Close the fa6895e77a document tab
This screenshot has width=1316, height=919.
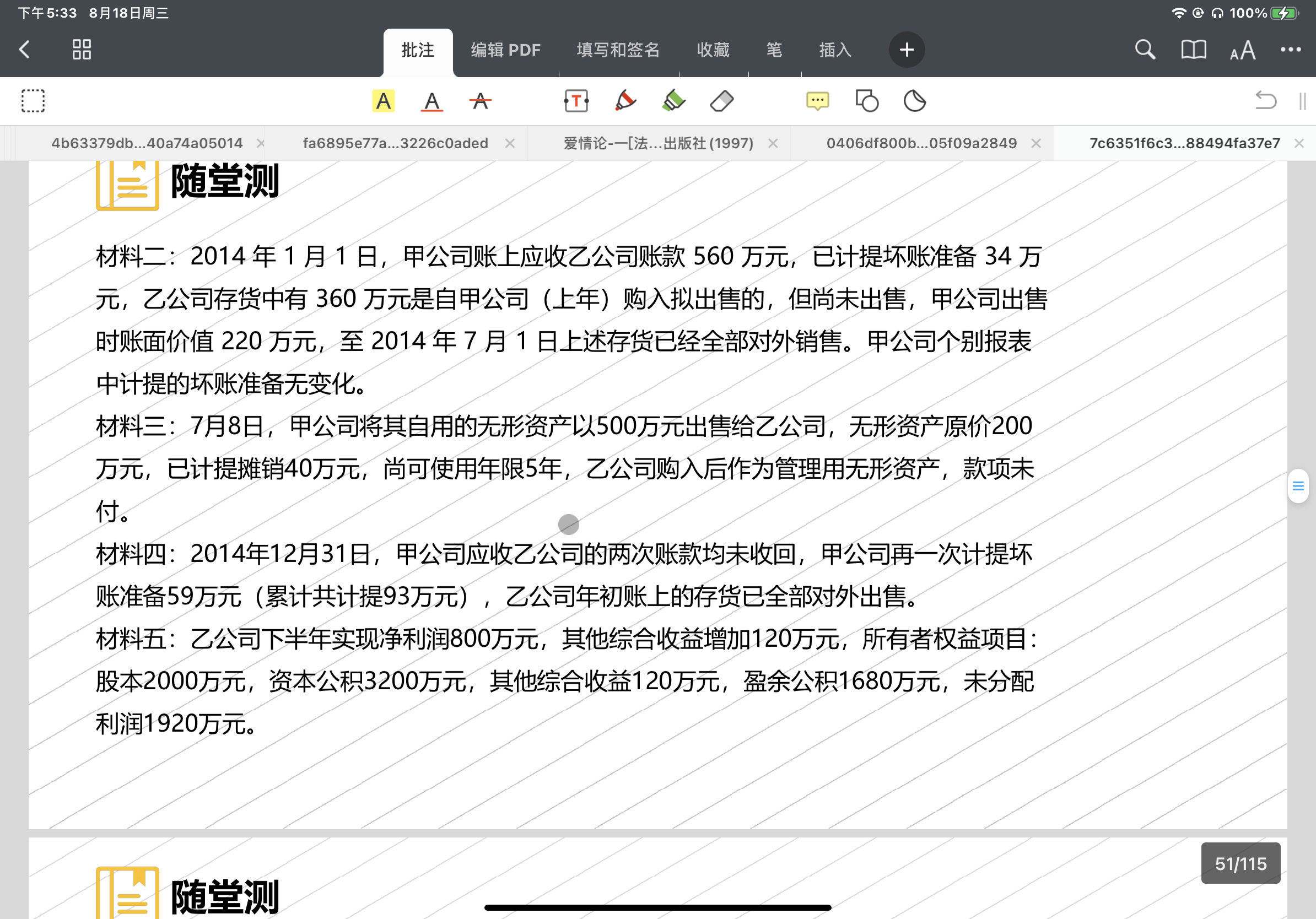[x=510, y=143]
